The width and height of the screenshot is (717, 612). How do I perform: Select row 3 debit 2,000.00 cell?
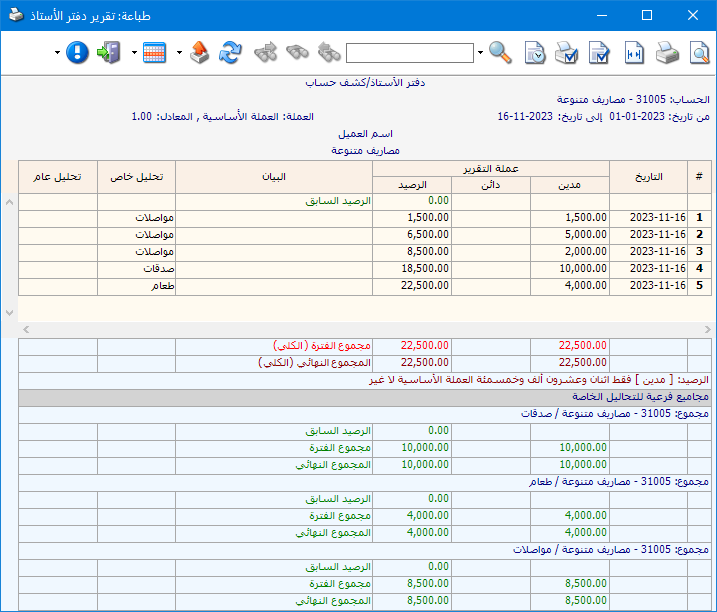click(x=570, y=252)
